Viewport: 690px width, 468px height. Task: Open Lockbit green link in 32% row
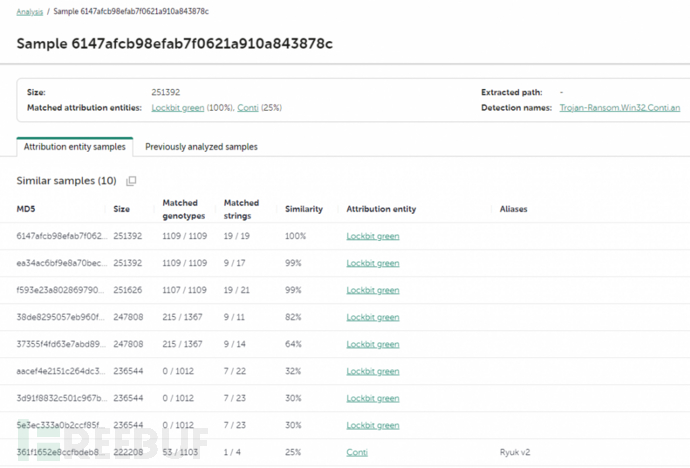point(373,371)
